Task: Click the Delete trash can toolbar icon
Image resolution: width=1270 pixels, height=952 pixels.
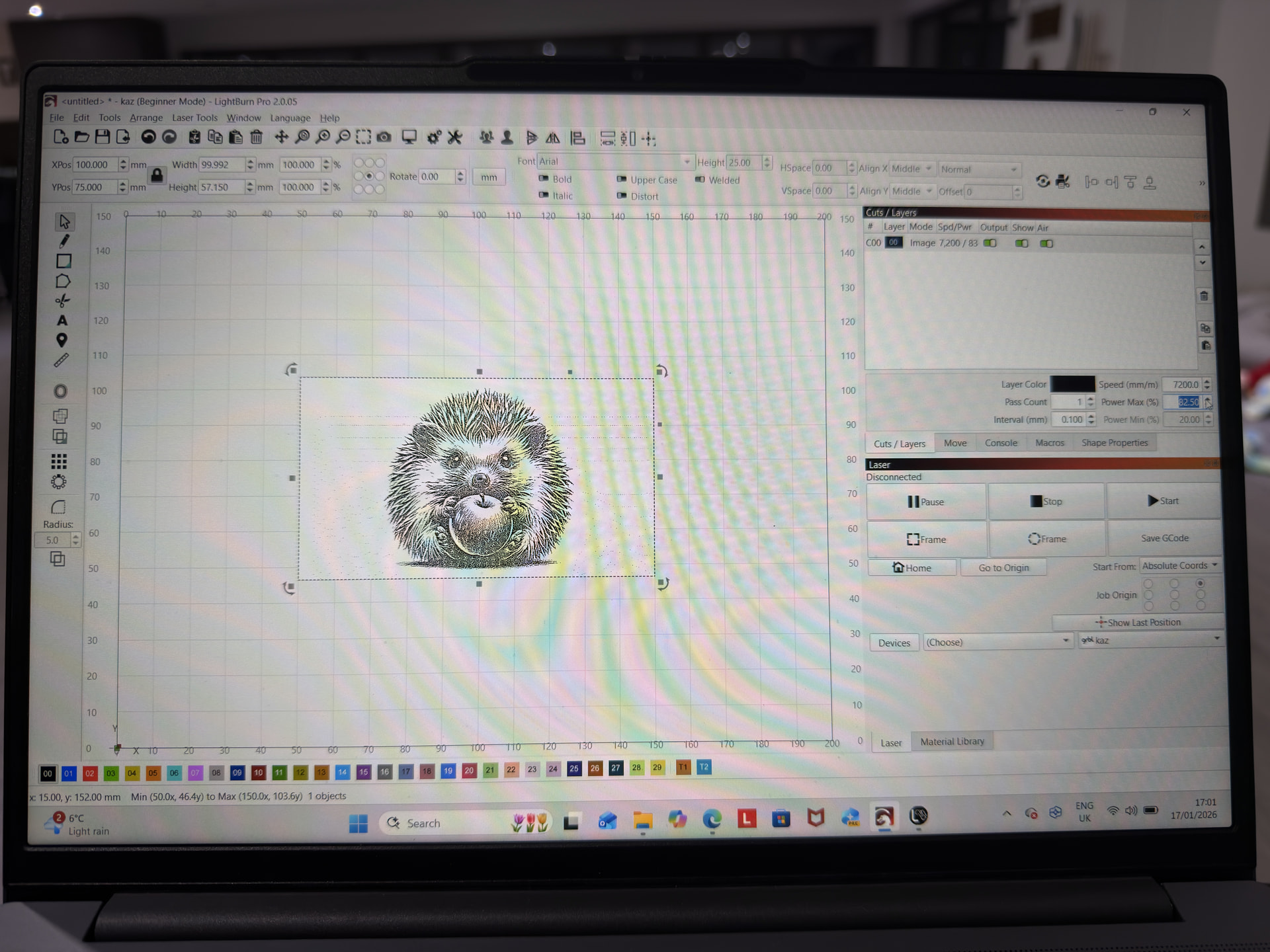Action: 256,138
